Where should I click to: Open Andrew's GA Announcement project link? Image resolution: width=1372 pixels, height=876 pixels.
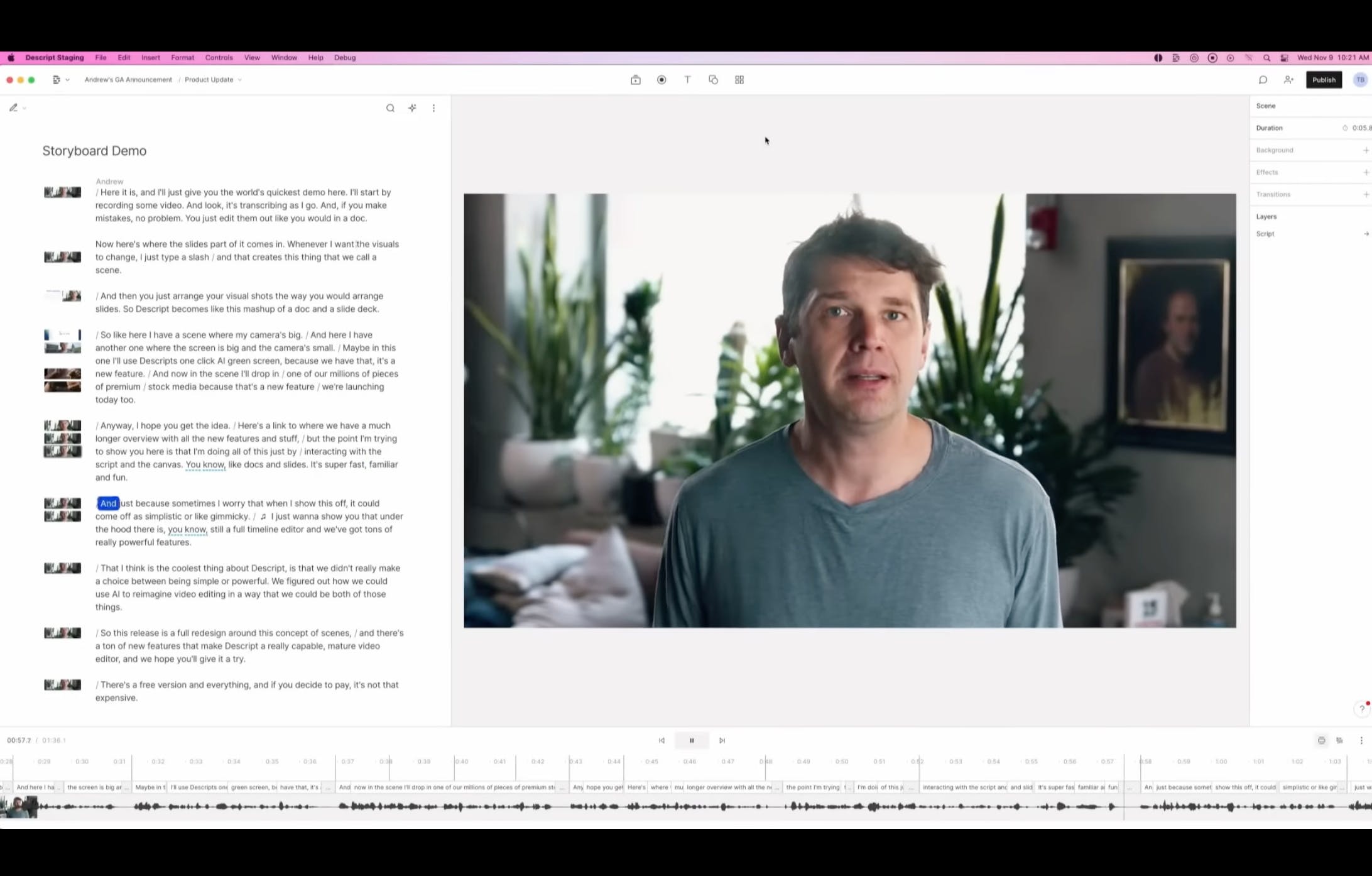(128, 80)
